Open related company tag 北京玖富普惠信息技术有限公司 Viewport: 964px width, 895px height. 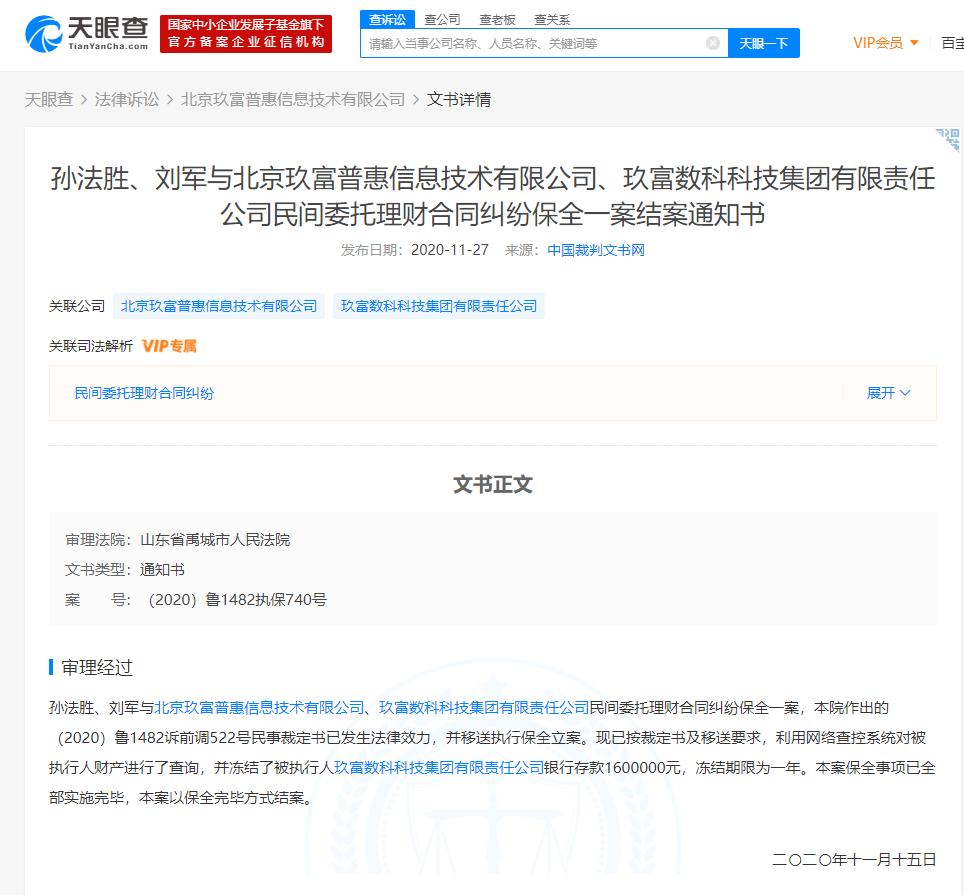pyautogui.click(x=219, y=306)
